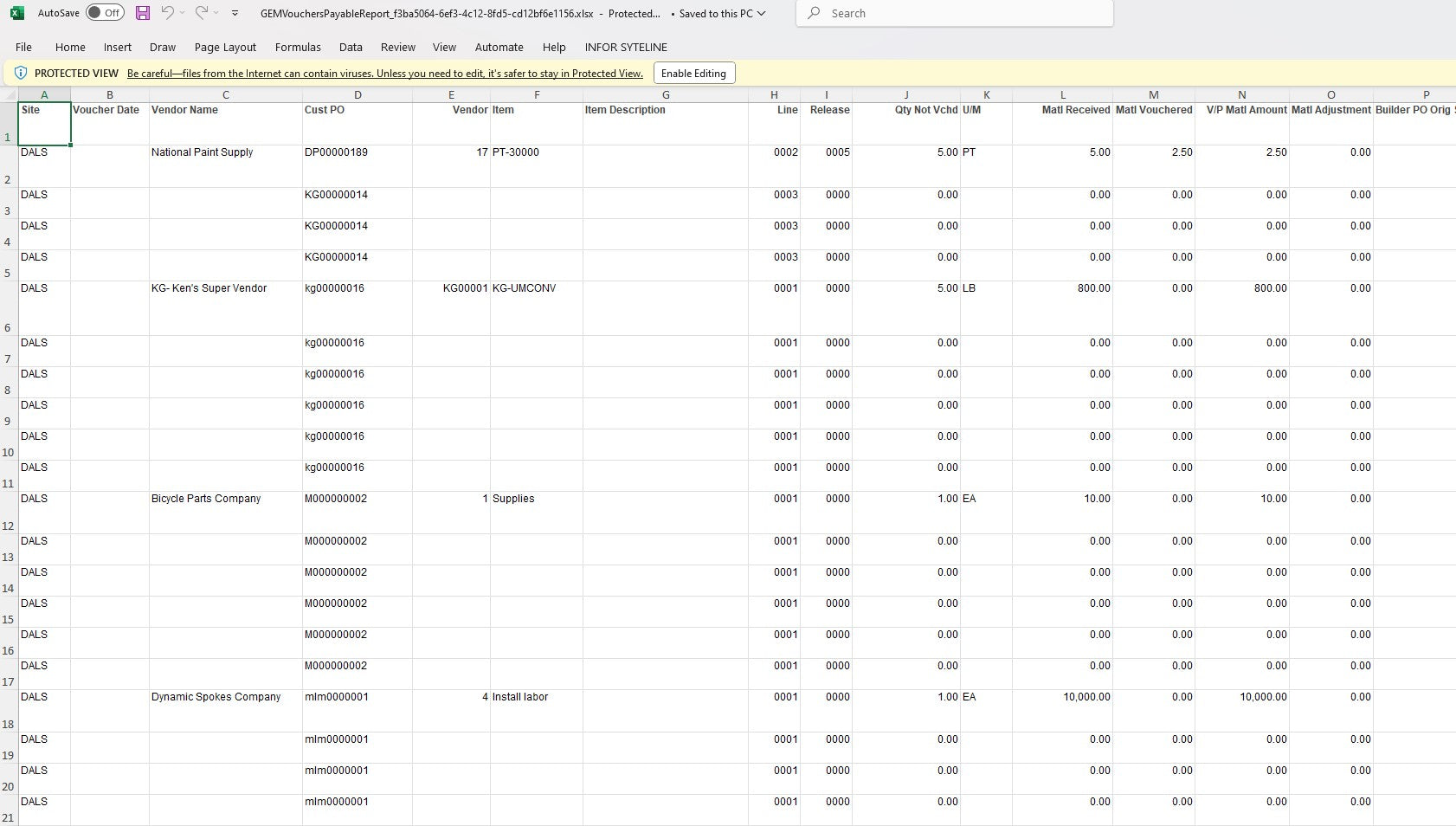Click the Protected View shield icon
The width and height of the screenshot is (1456, 826).
[21, 74]
